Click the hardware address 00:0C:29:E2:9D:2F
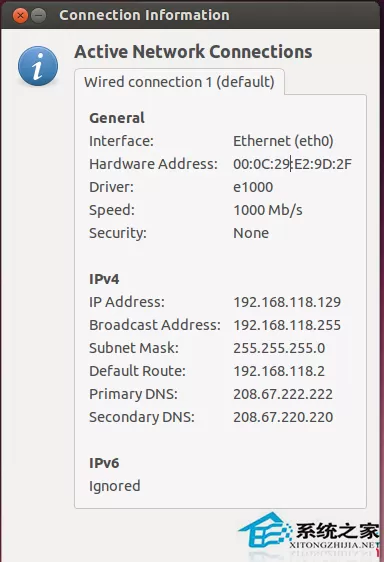384x562 pixels. pyautogui.click(x=292, y=164)
